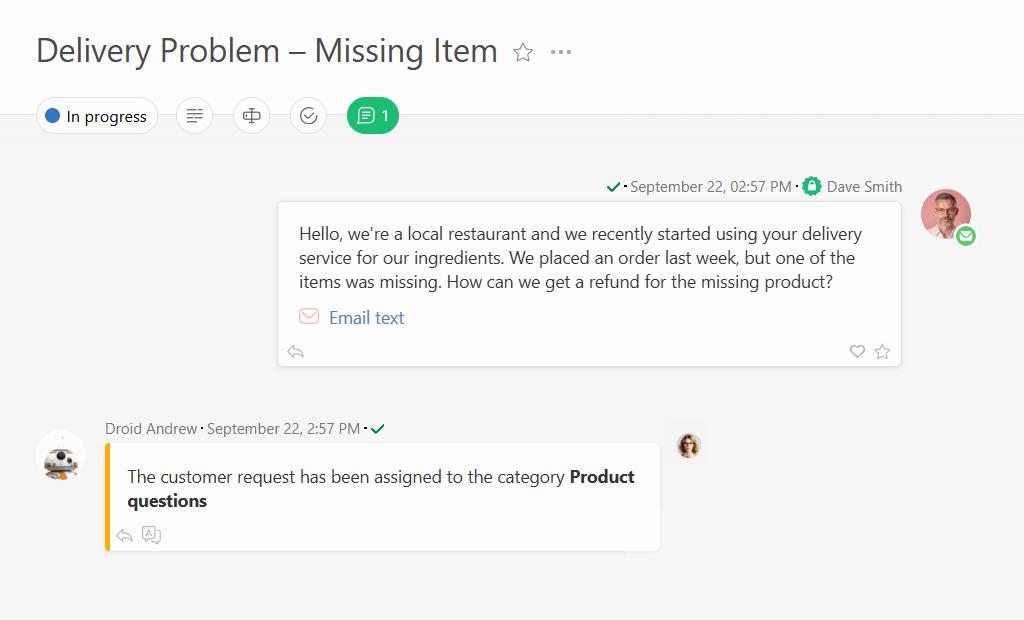Open the In progress status selector

(x=96, y=115)
